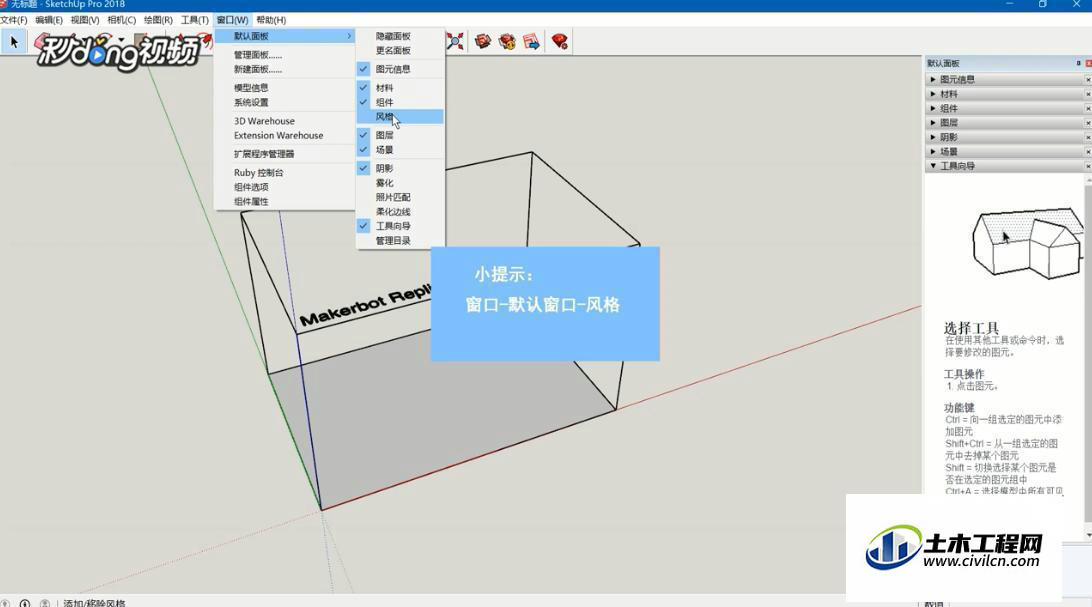Click the Send to LayOut toolbar icon
The height and width of the screenshot is (607, 1092).
coord(531,41)
